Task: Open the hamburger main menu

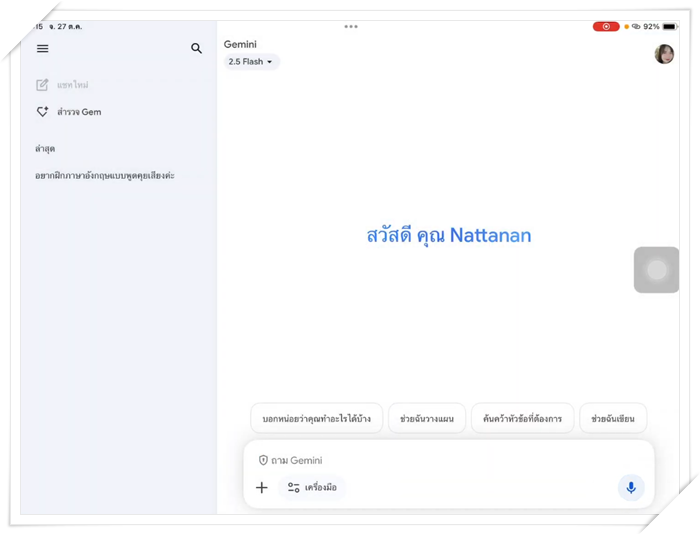Action: (x=43, y=49)
